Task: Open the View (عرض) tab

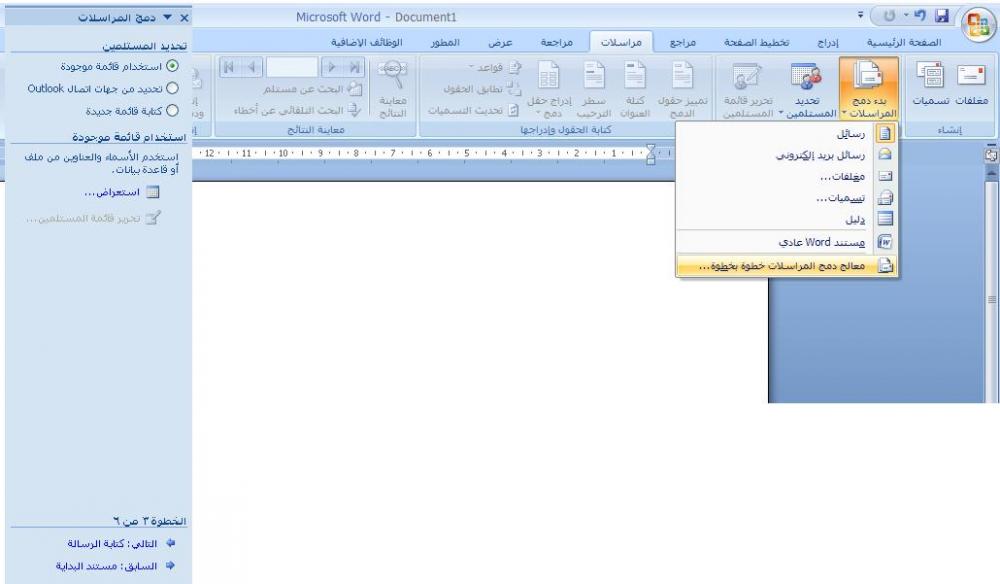Action: coord(500,43)
